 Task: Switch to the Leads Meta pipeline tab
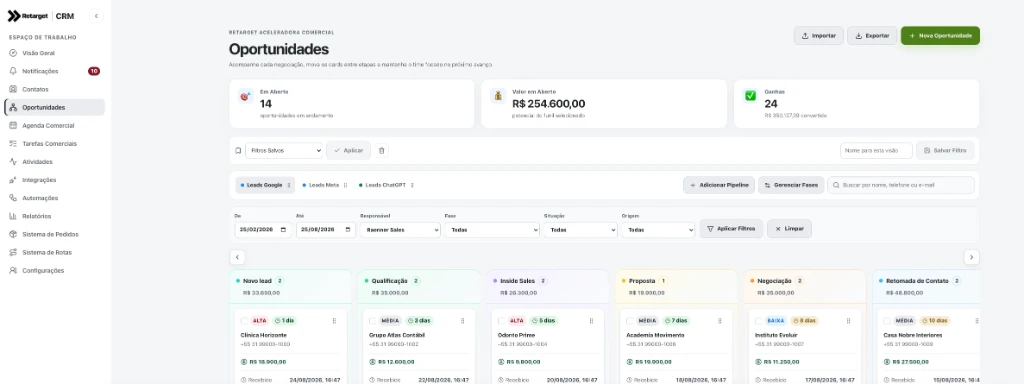[325, 185]
